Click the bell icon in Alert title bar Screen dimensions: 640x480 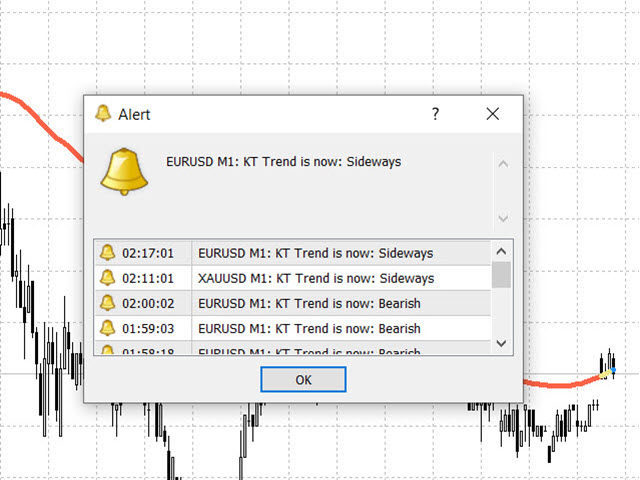click(x=103, y=113)
